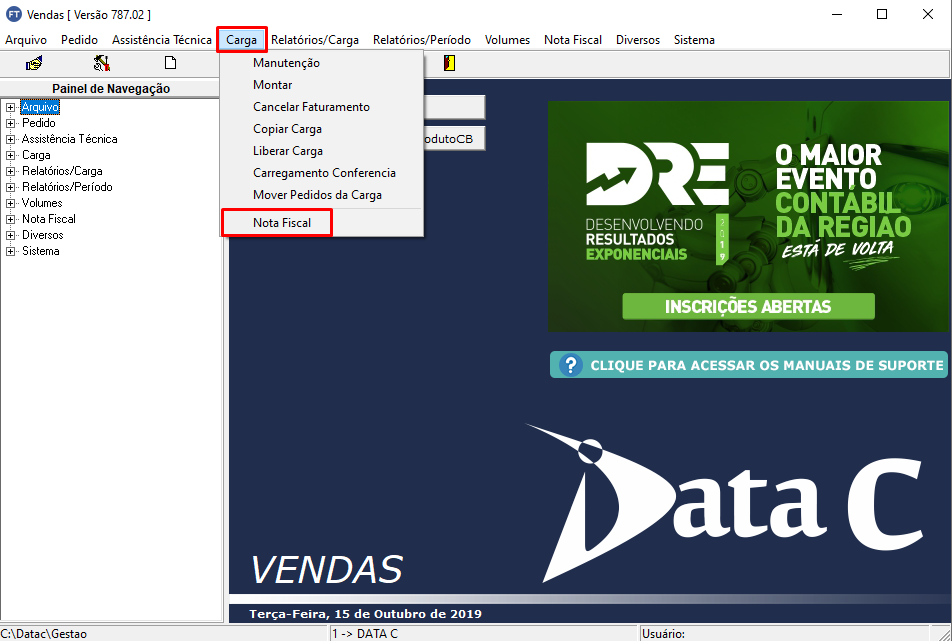Viewport: 952px width, 641px height.
Task: Select Pedido label in navigation tree
Action: 39,123
